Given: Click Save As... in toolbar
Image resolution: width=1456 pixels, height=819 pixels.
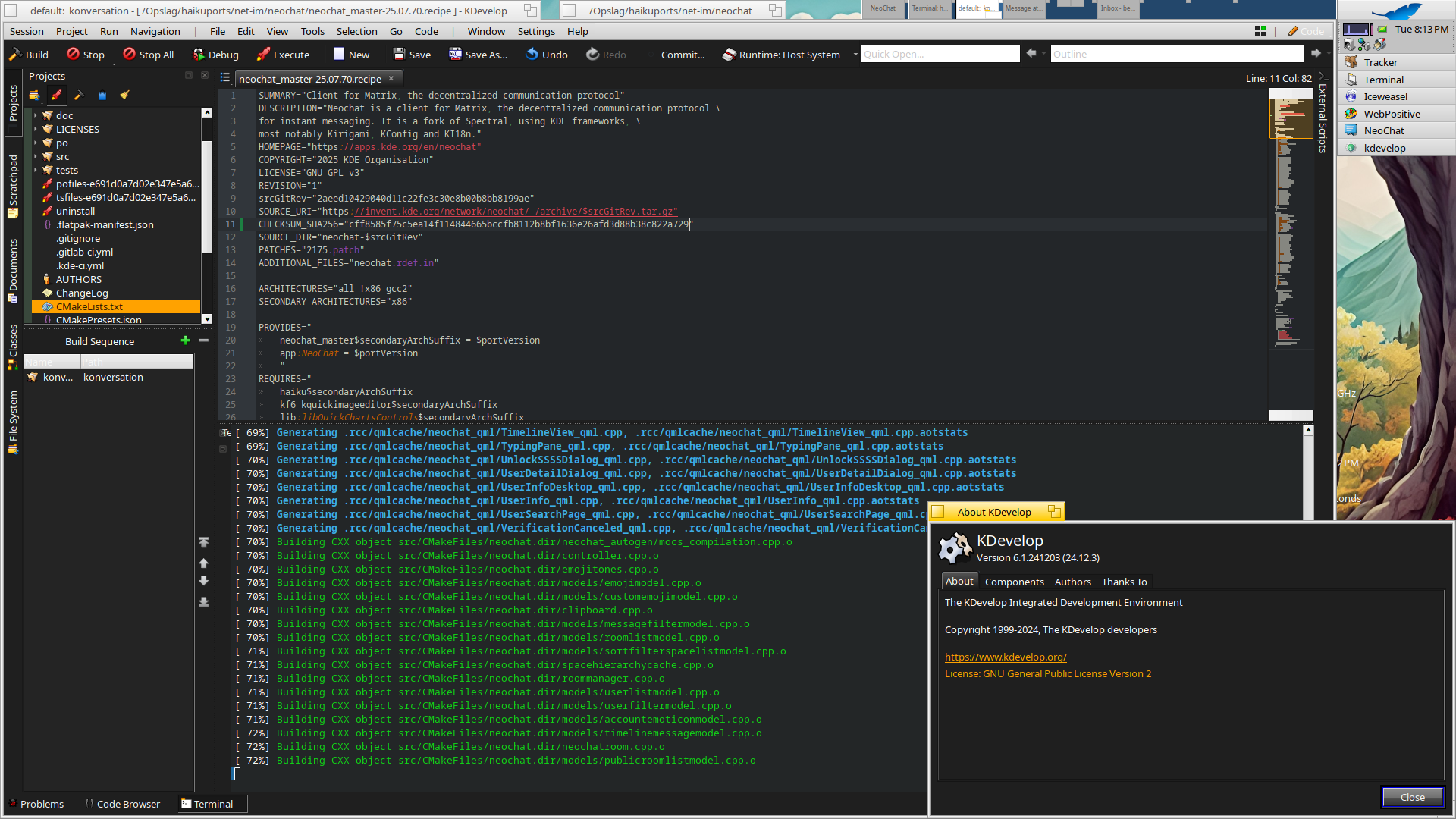Looking at the screenshot, I should tap(478, 55).
